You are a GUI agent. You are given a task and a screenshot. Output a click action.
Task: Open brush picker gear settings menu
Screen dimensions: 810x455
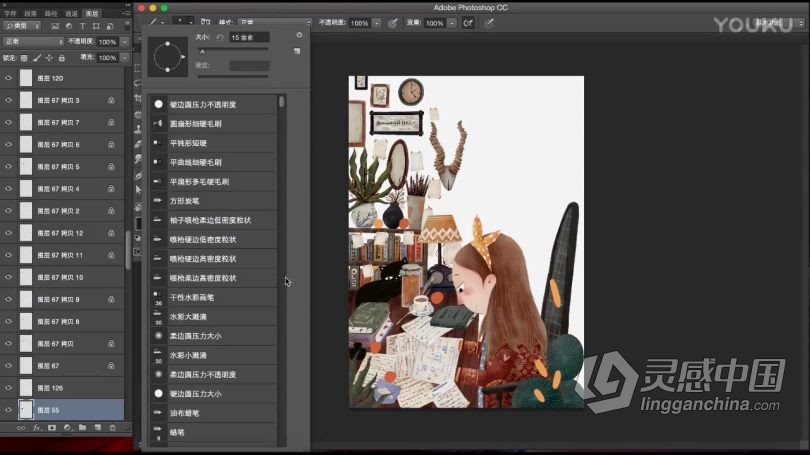coord(299,35)
